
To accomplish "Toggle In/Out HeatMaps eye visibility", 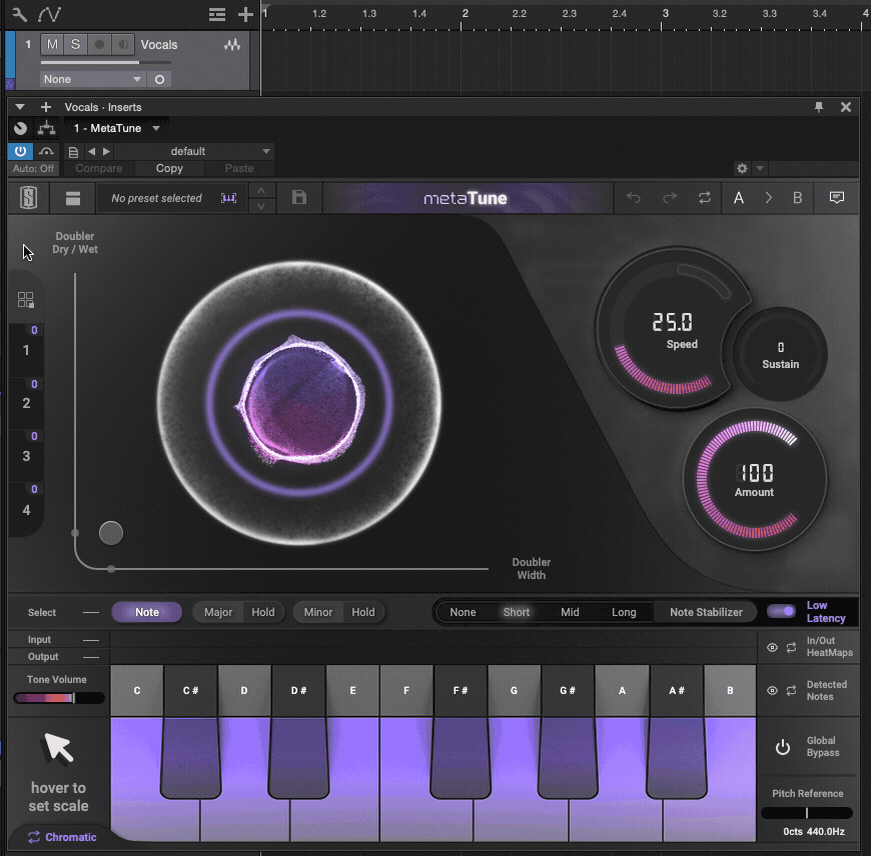I will [x=772, y=647].
